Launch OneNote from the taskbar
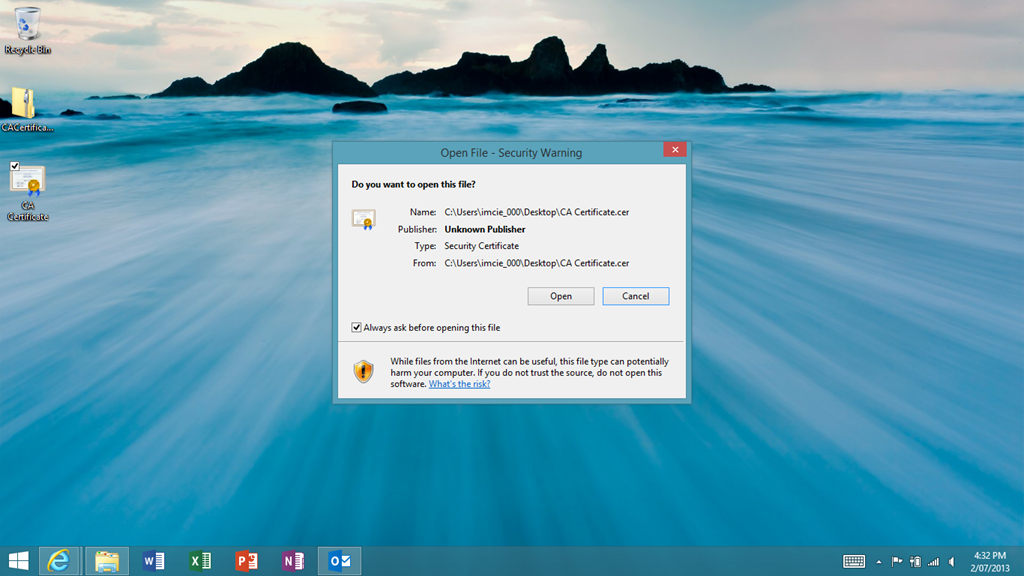The height and width of the screenshot is (576, 1024). coord(292,561)
